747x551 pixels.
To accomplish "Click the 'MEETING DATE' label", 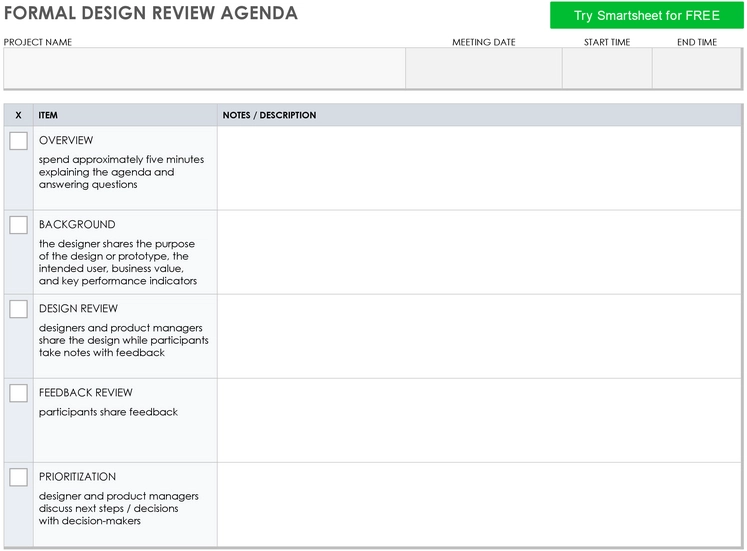I will tap(484, 42).
